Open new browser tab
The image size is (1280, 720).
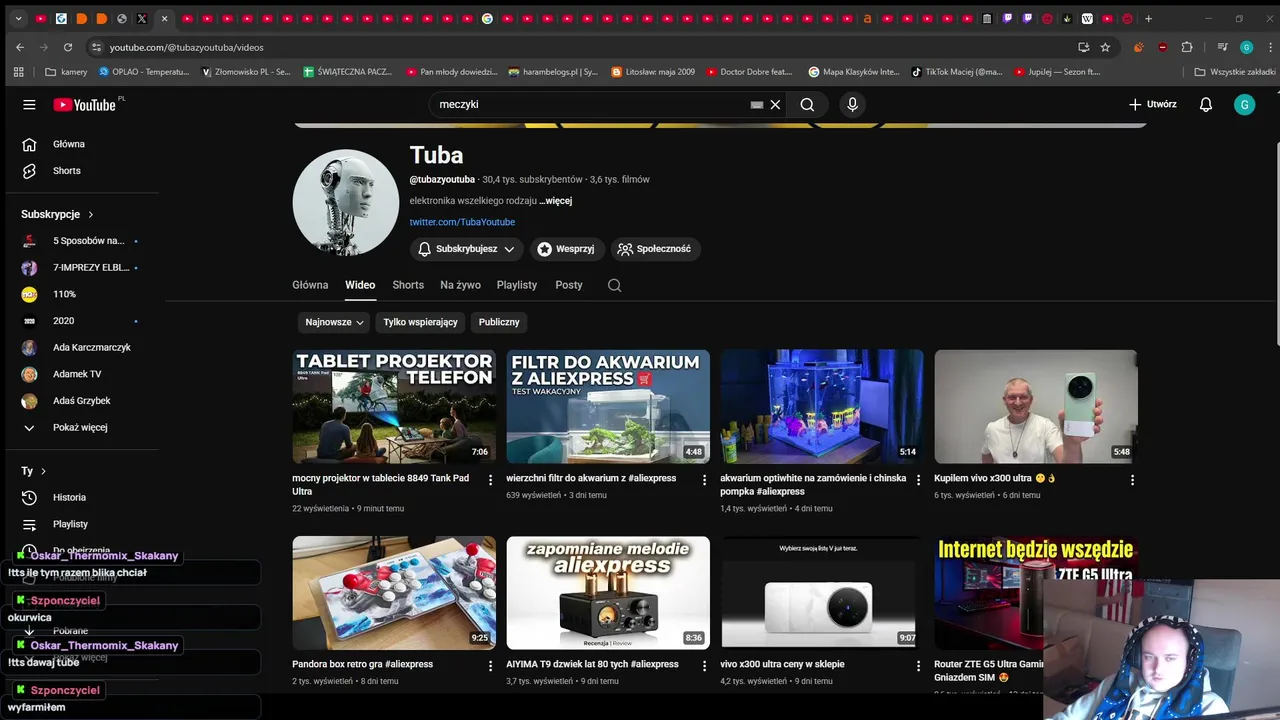click(1148, 18)
